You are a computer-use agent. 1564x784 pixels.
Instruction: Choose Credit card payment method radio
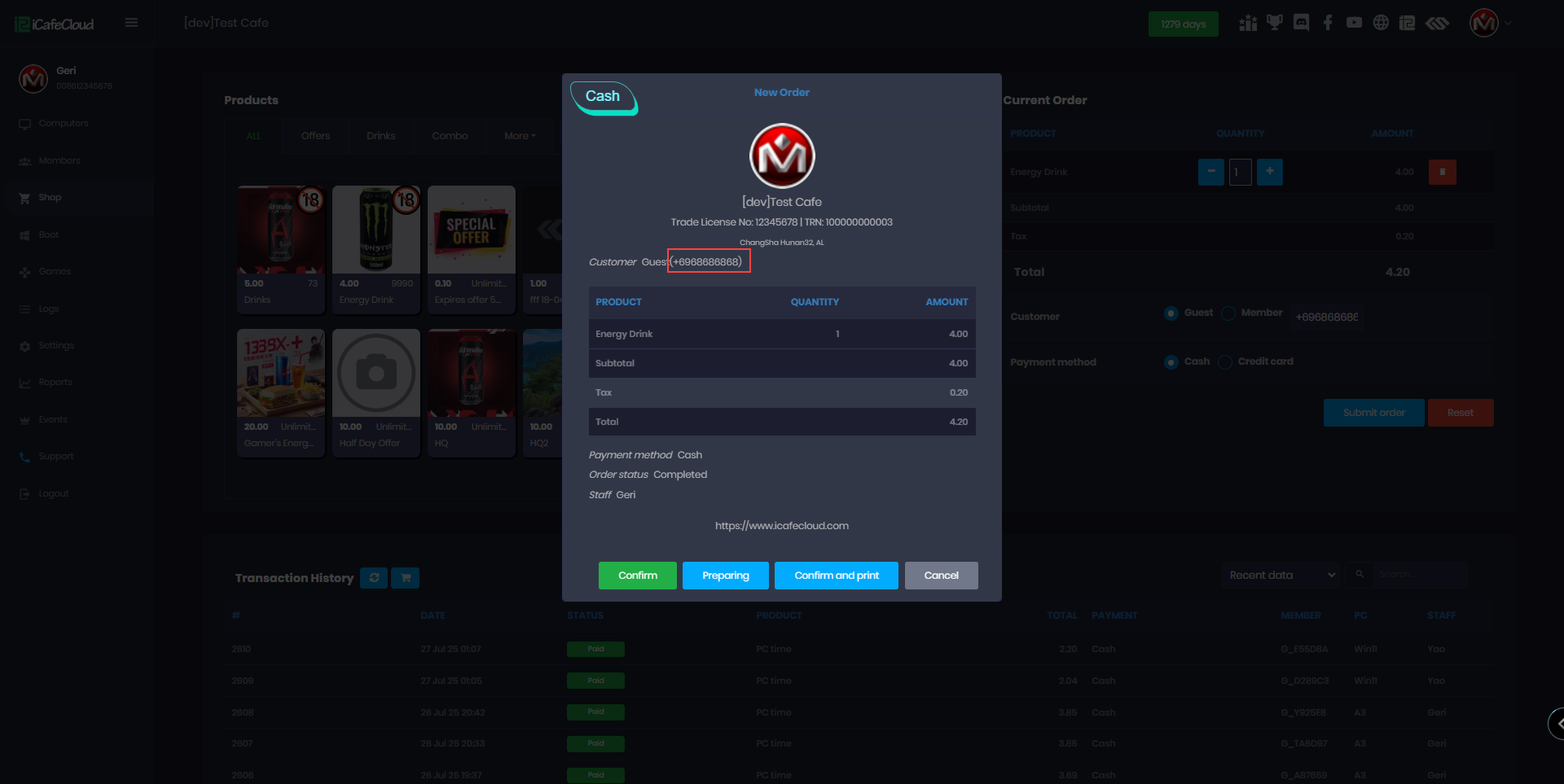(x=1225, y=362)
